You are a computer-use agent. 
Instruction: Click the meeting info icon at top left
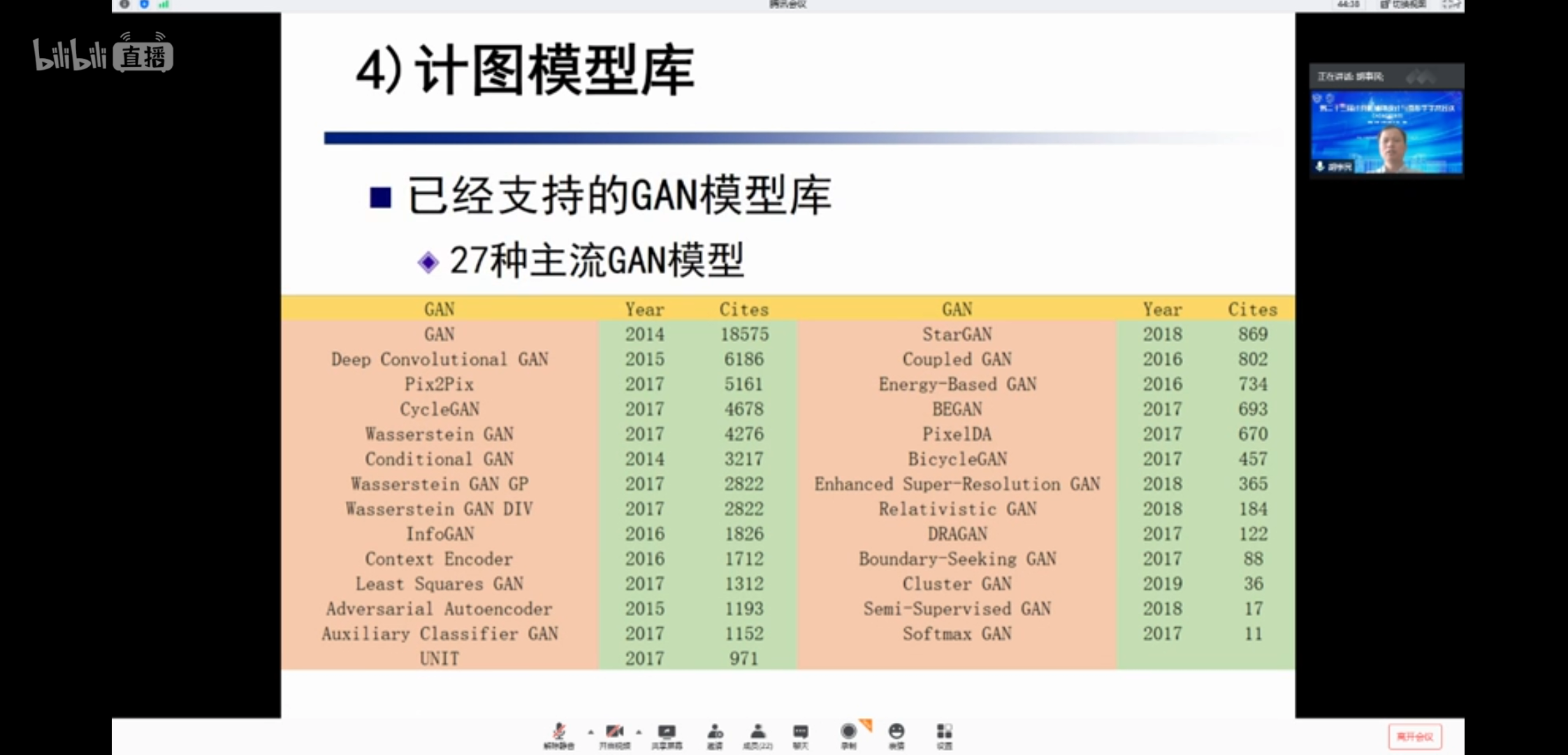124,4
